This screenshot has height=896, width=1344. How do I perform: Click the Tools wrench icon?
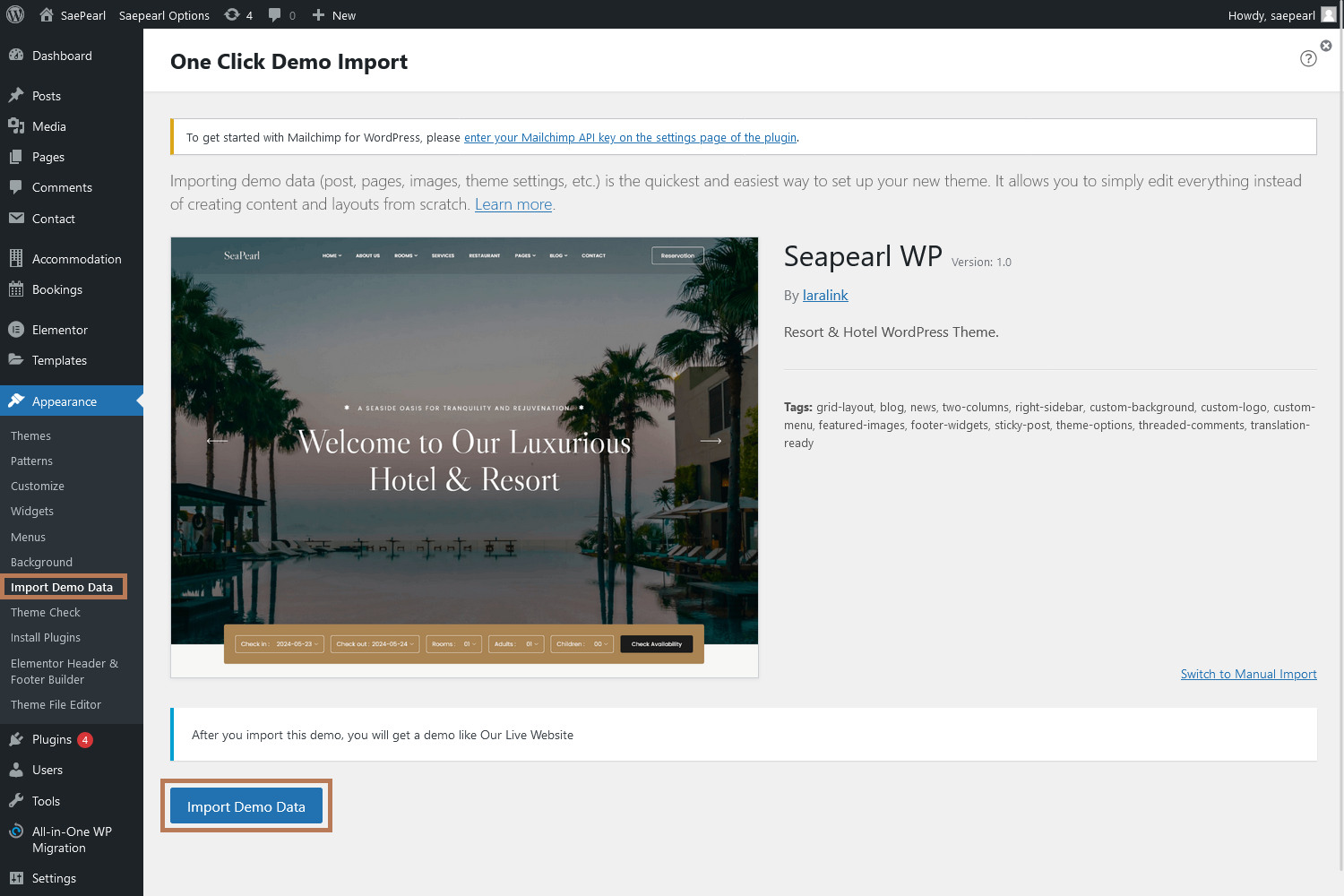tap(16, 800)
